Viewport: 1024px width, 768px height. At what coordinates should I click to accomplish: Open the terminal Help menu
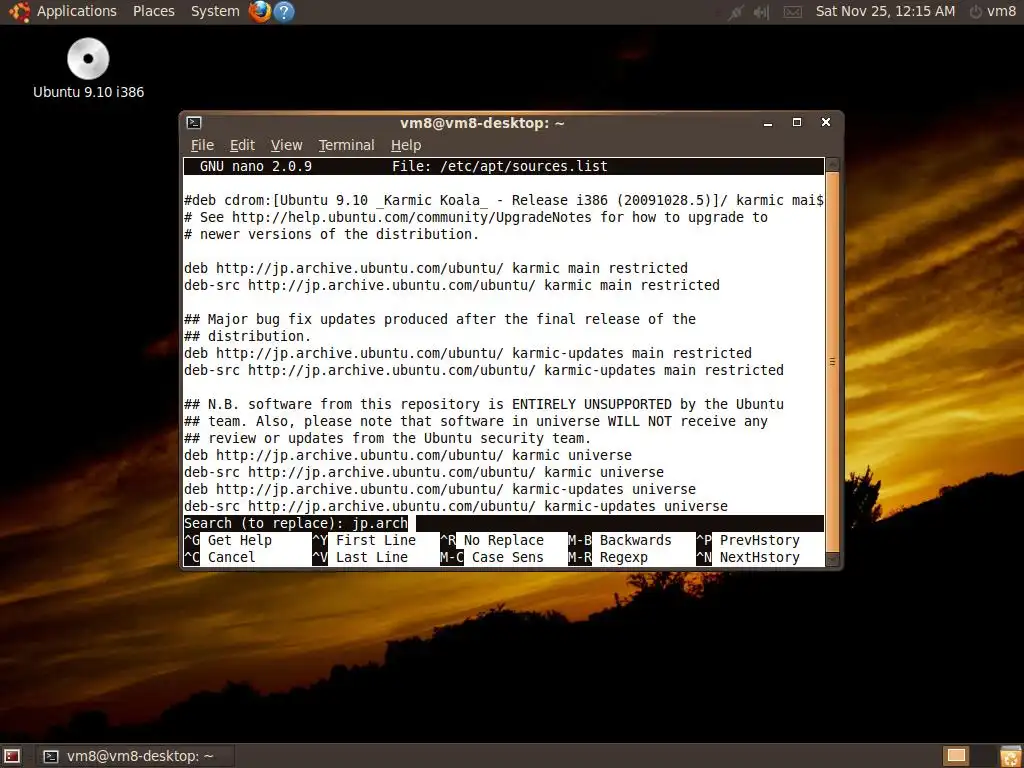(406, 145)
